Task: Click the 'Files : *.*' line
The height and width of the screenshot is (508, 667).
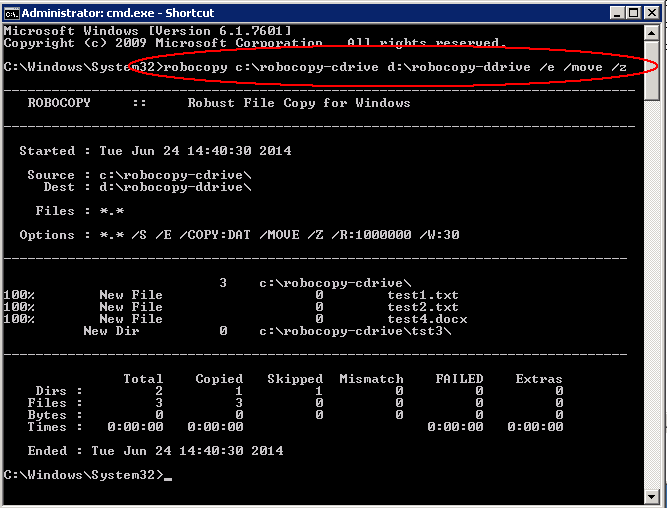Action: [80, 211]
